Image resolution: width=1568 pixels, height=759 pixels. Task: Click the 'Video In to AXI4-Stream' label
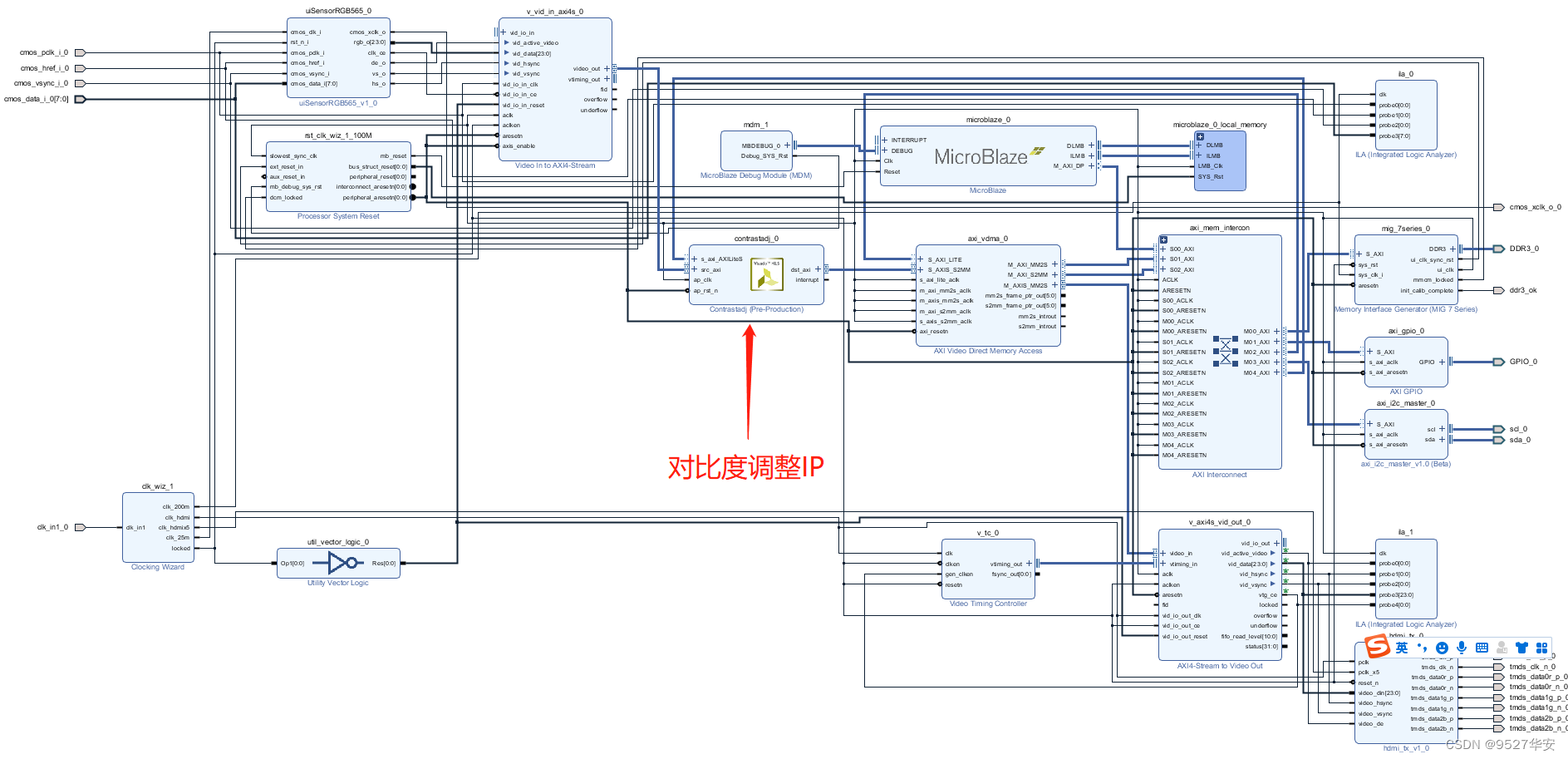pyautogui.click(x=555, y=165)
